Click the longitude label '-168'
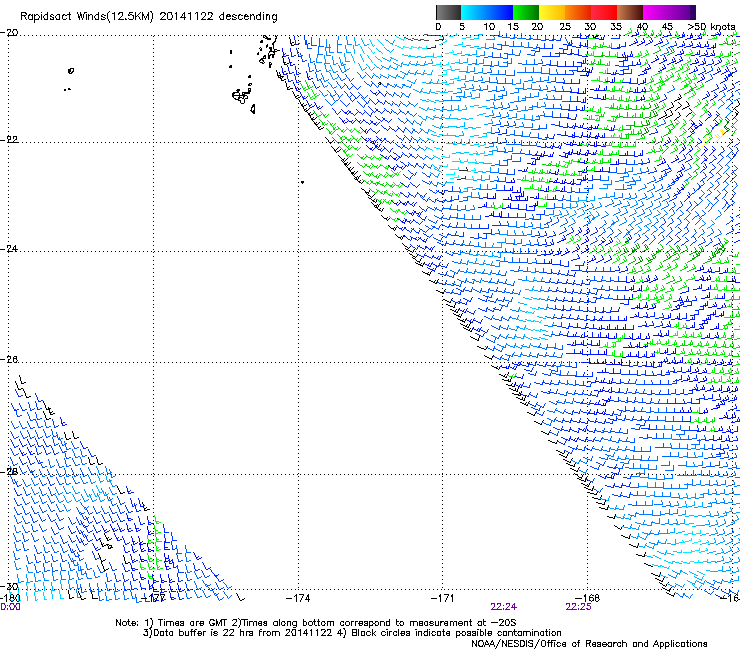Screen dimensions: 740x650 588,598
